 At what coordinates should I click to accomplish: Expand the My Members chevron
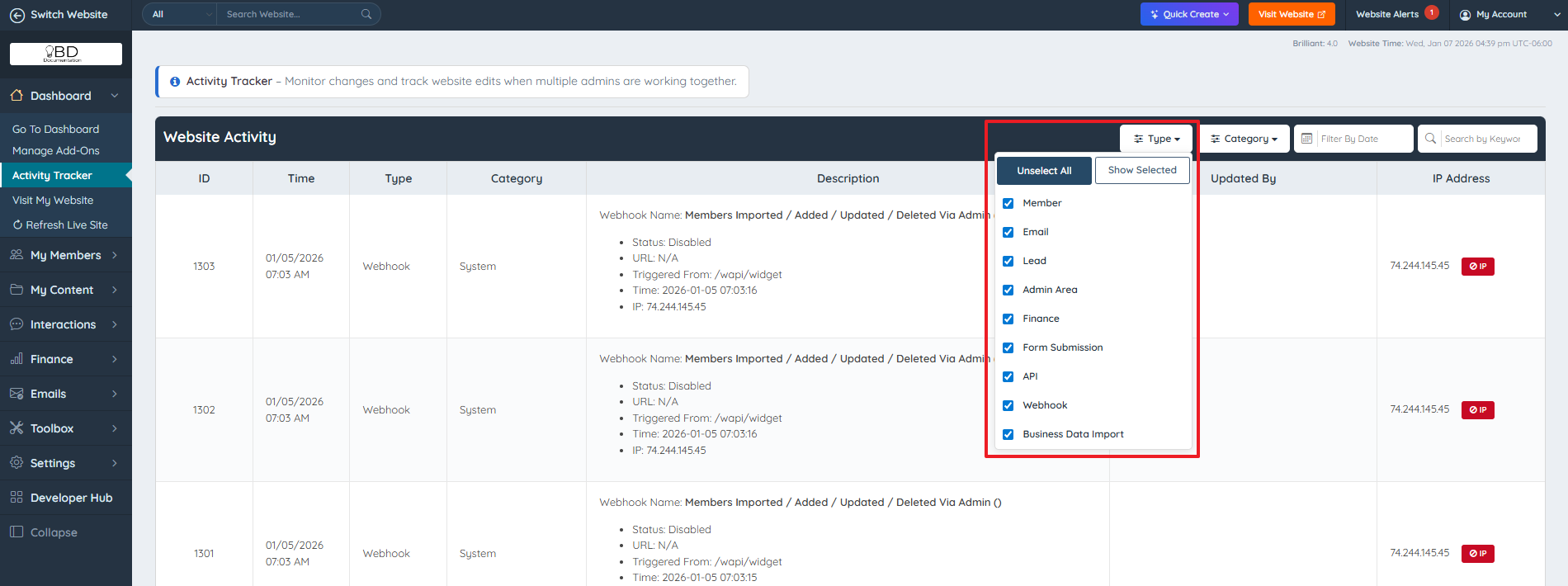[115, 255]
